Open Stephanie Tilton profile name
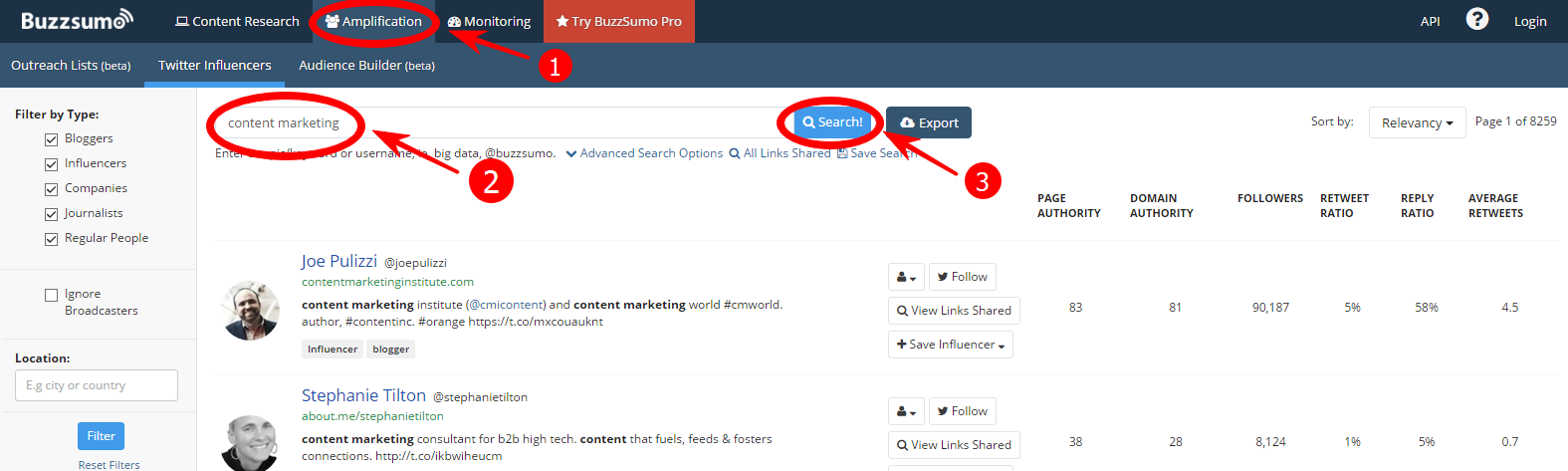Image resolution: width=1568 pixels, height=471 pixels. (363, 395)
